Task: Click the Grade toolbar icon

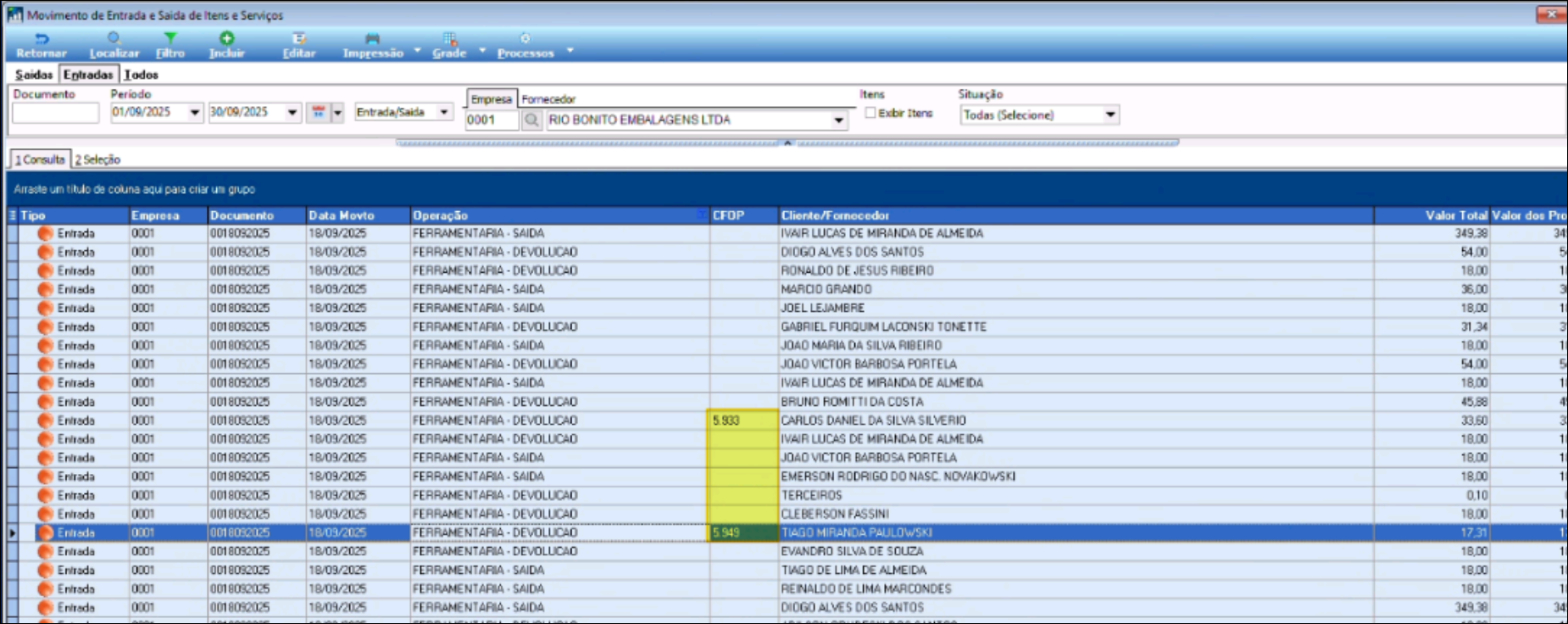Action: (449, 39)
